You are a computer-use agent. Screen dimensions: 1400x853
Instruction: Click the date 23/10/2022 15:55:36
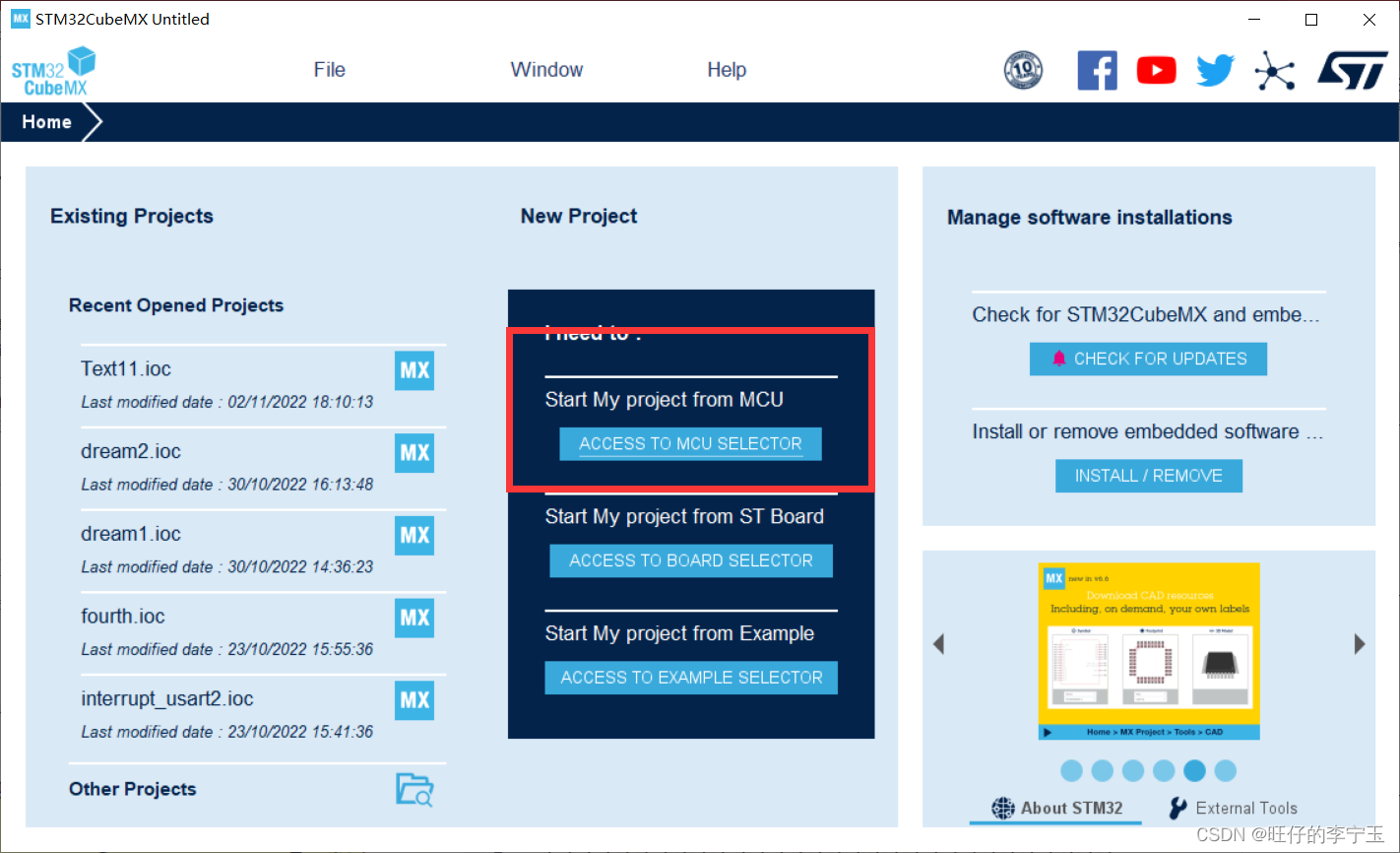pyautogui.click(x=300, y=650)
